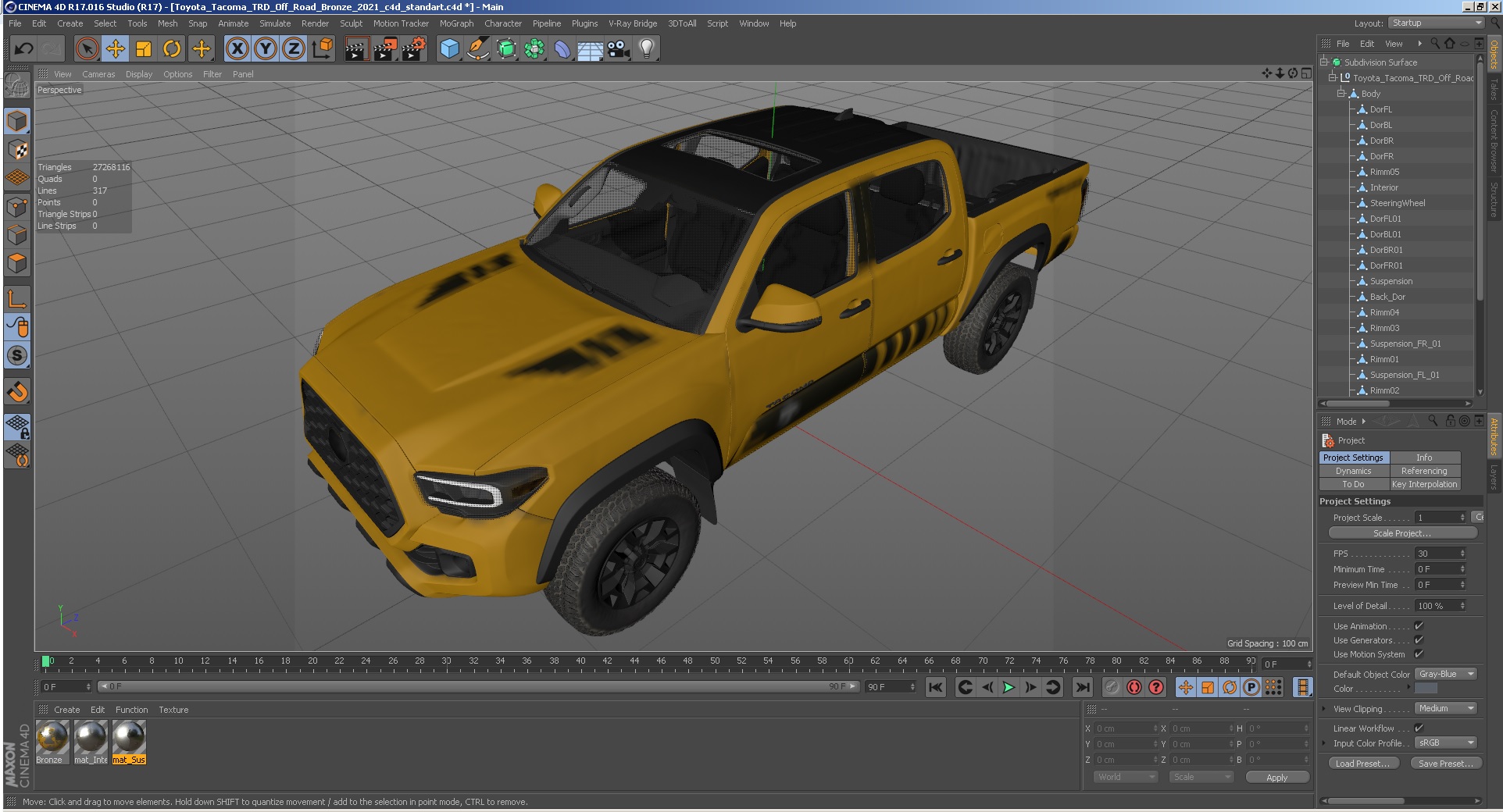
Task: Open the Array modeling objects icon
Action: [x=534, y=49]
